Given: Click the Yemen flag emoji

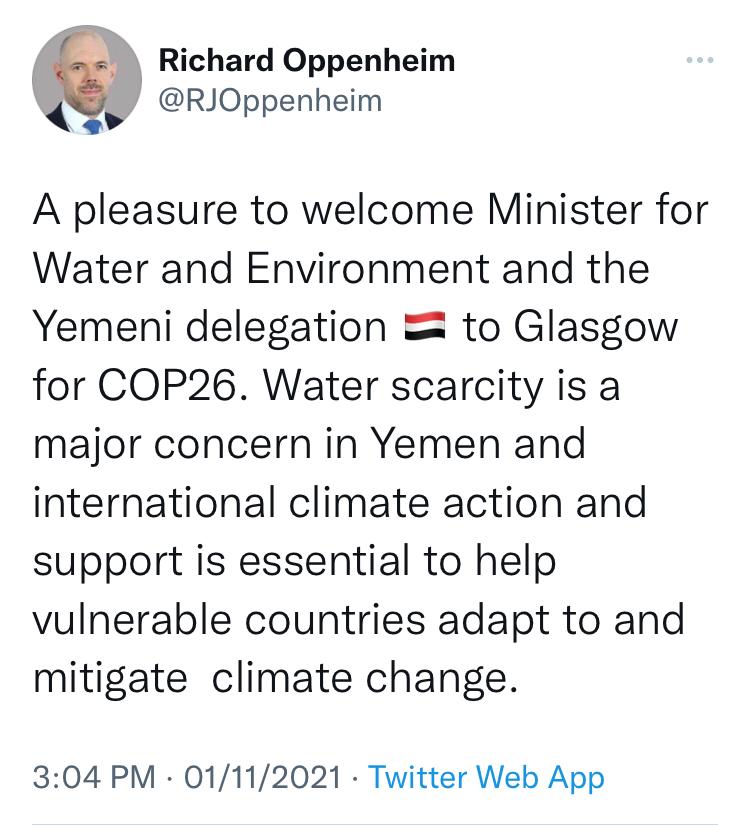Looking at the screenshot, I should (425, 326).
